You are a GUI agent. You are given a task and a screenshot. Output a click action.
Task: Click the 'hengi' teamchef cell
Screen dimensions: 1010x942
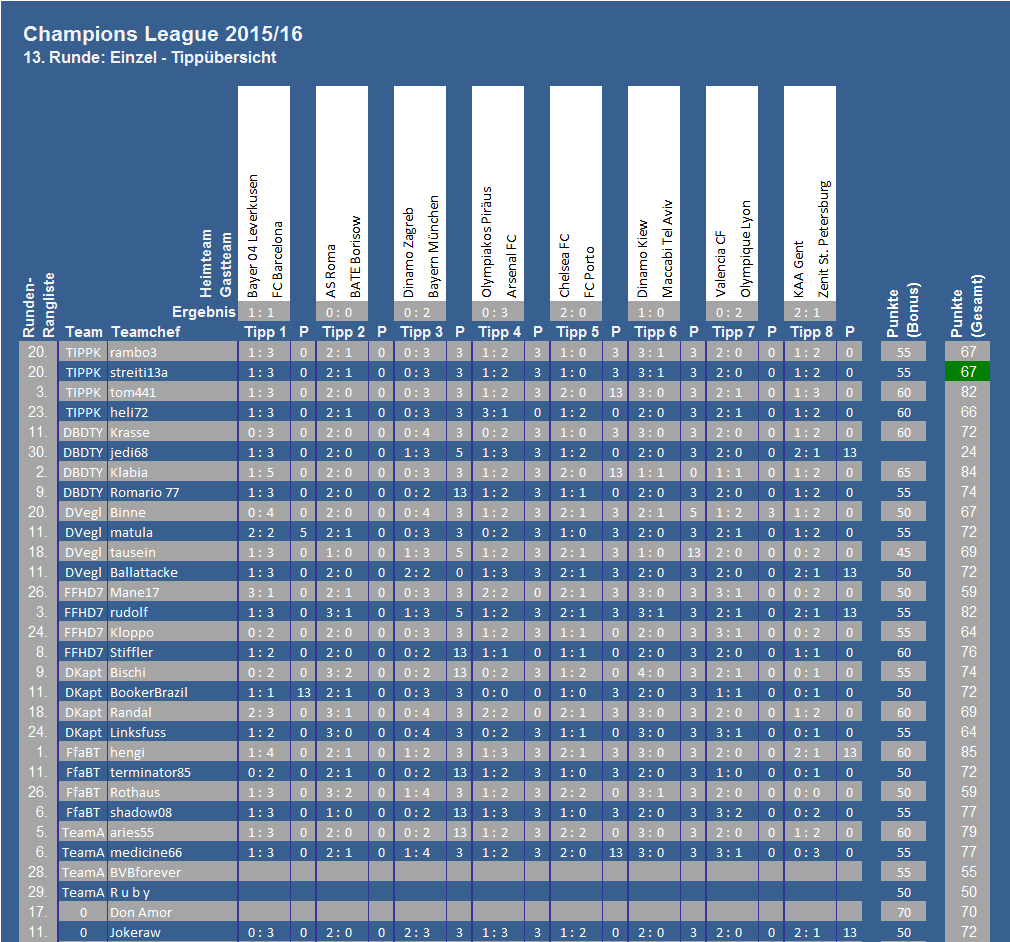click(173, 752)
